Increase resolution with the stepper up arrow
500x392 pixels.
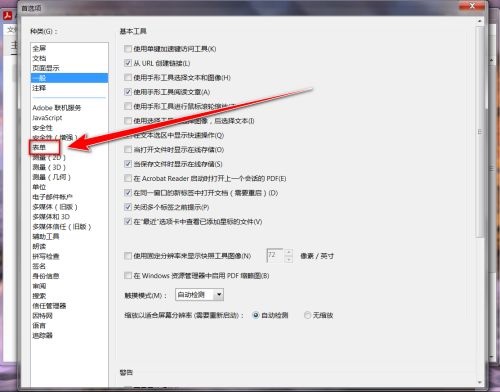point(289,252)
